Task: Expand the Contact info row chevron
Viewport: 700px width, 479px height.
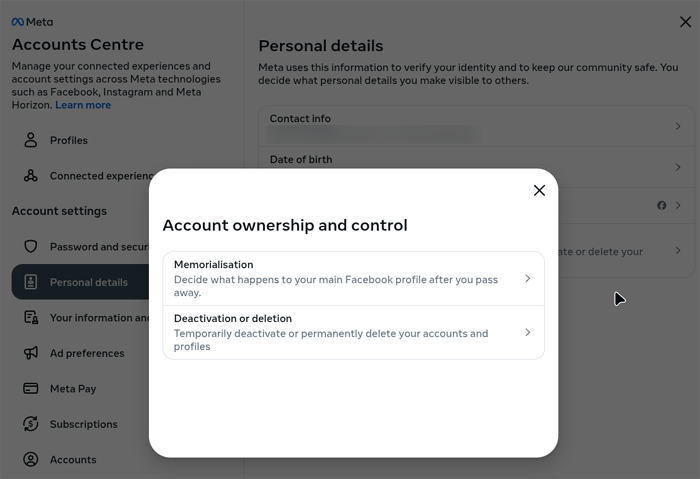Action: 678,127
